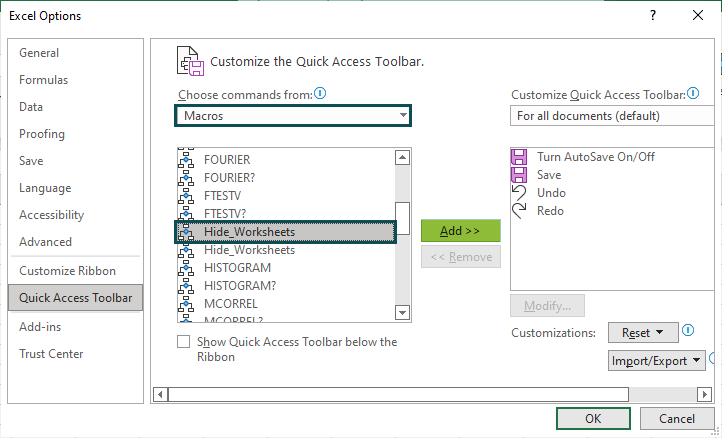Select the FOURIER? macro entry

[286, 177]
